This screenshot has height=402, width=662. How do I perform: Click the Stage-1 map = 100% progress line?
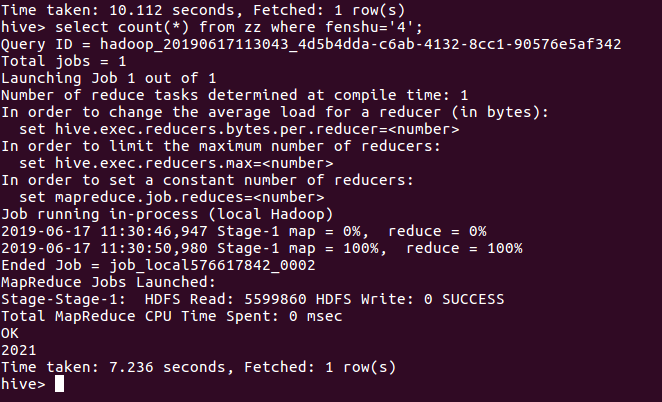pos(256,248)
